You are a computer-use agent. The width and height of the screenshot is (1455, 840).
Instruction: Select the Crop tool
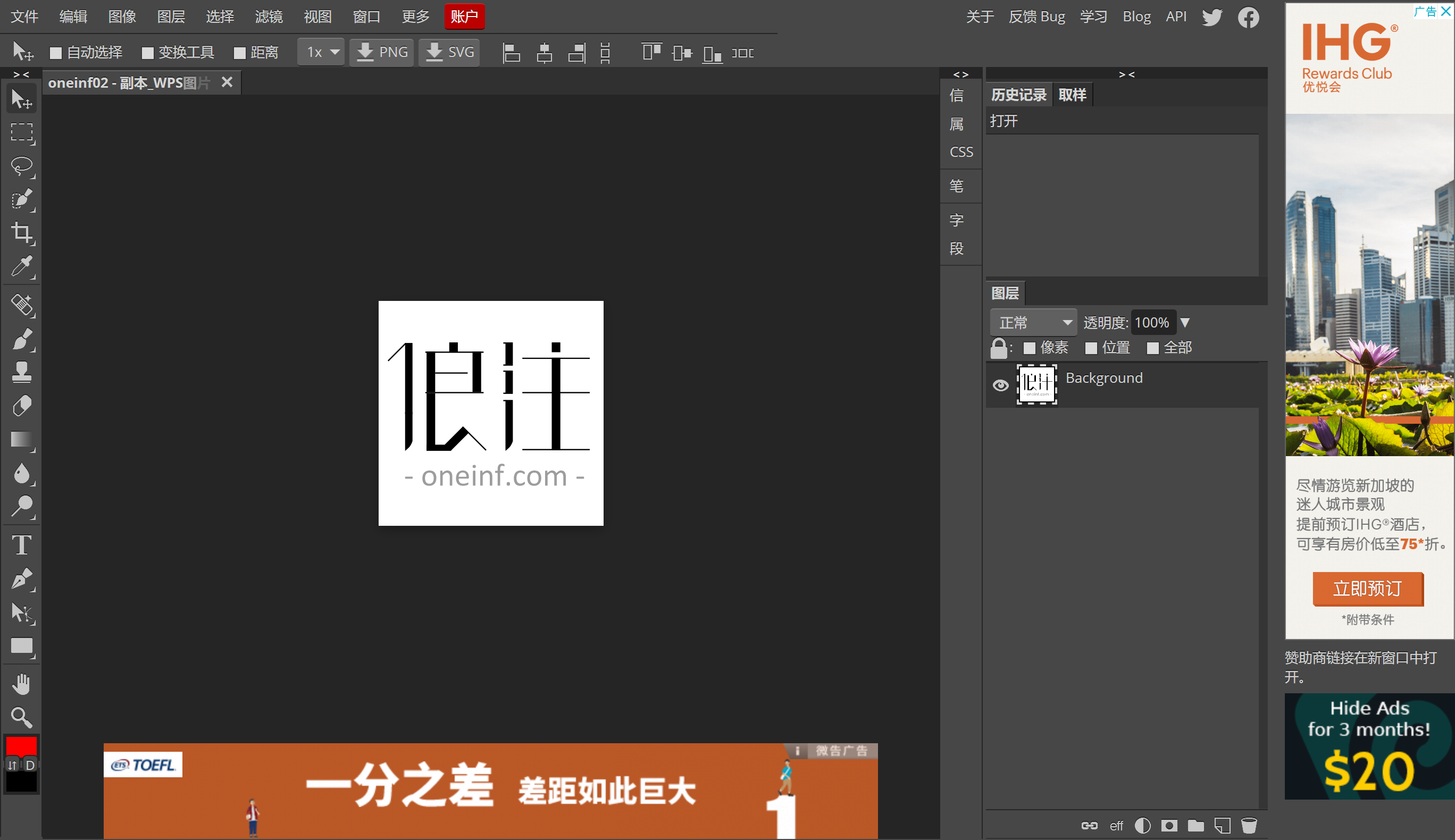[22, 232]
